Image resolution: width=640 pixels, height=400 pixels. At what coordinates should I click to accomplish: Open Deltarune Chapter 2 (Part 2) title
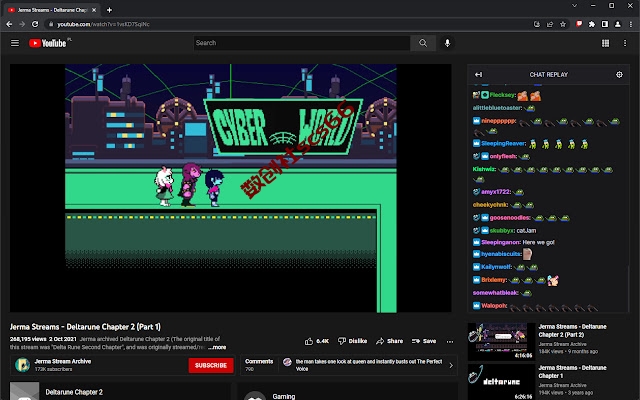click(x=572, y=331)
